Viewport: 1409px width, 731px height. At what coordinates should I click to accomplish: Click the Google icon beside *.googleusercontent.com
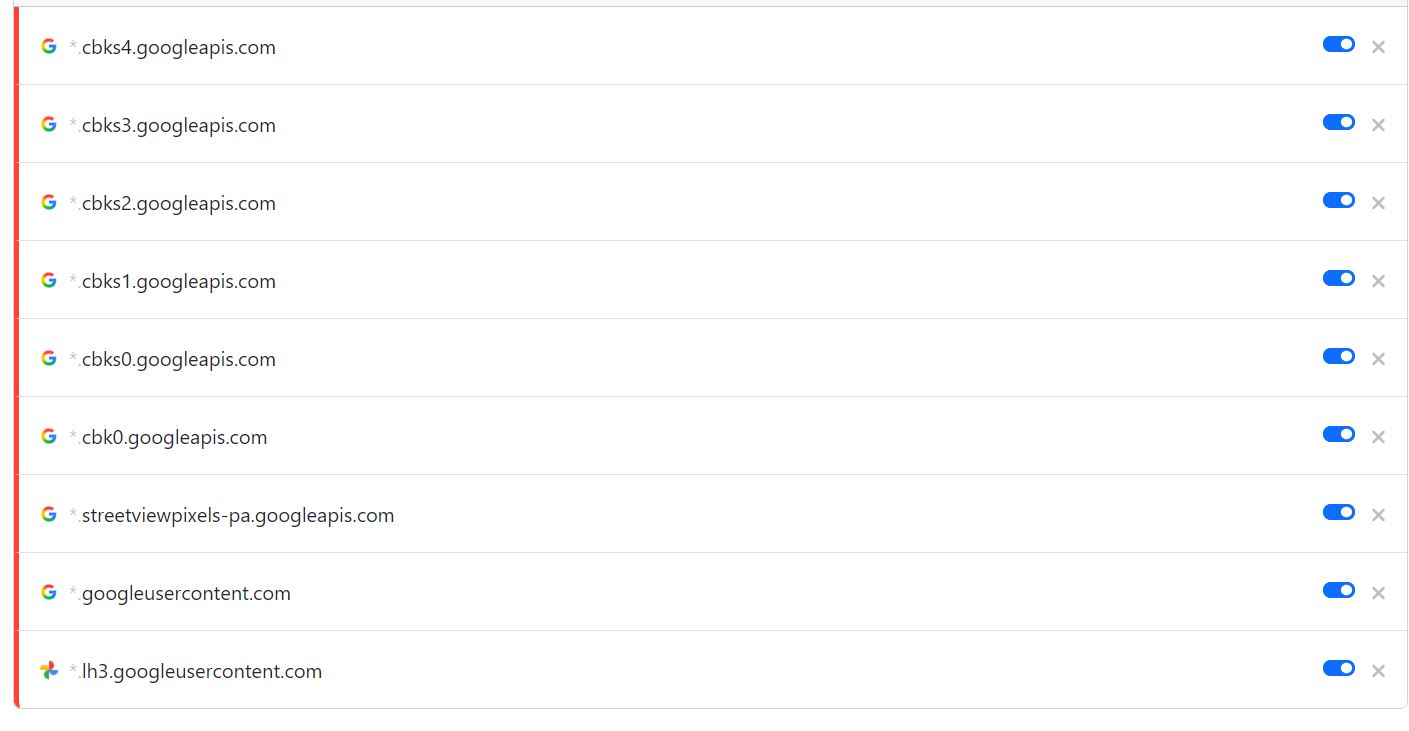coord(49,592)
